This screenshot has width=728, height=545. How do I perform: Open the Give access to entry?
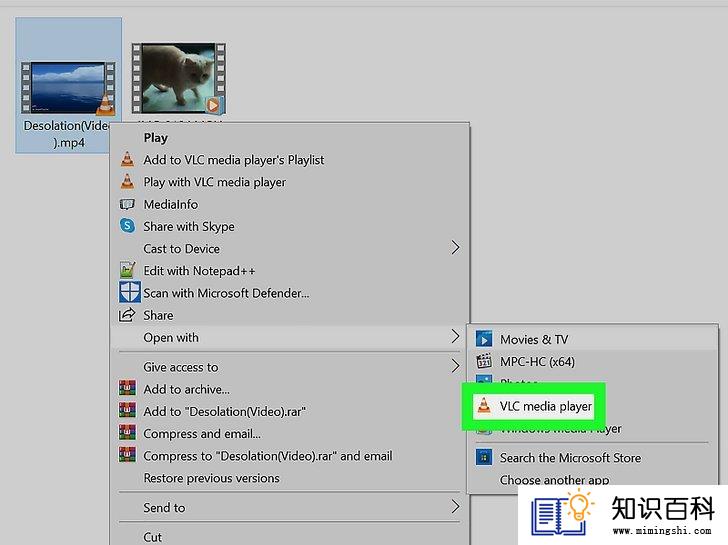(181, 368)
